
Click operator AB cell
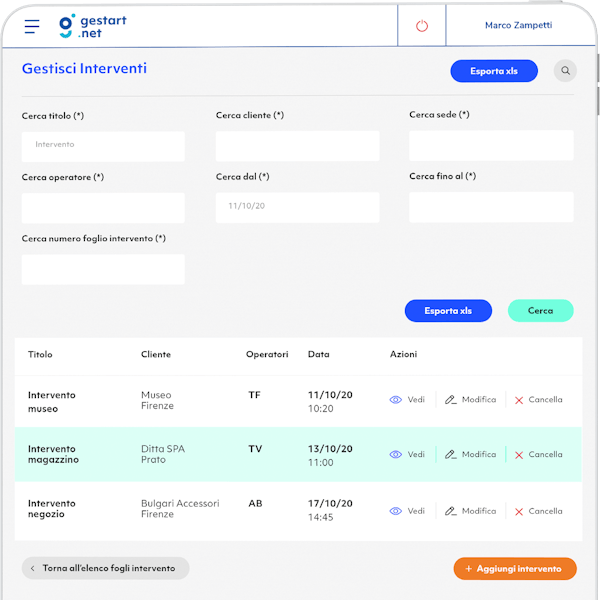255,504
